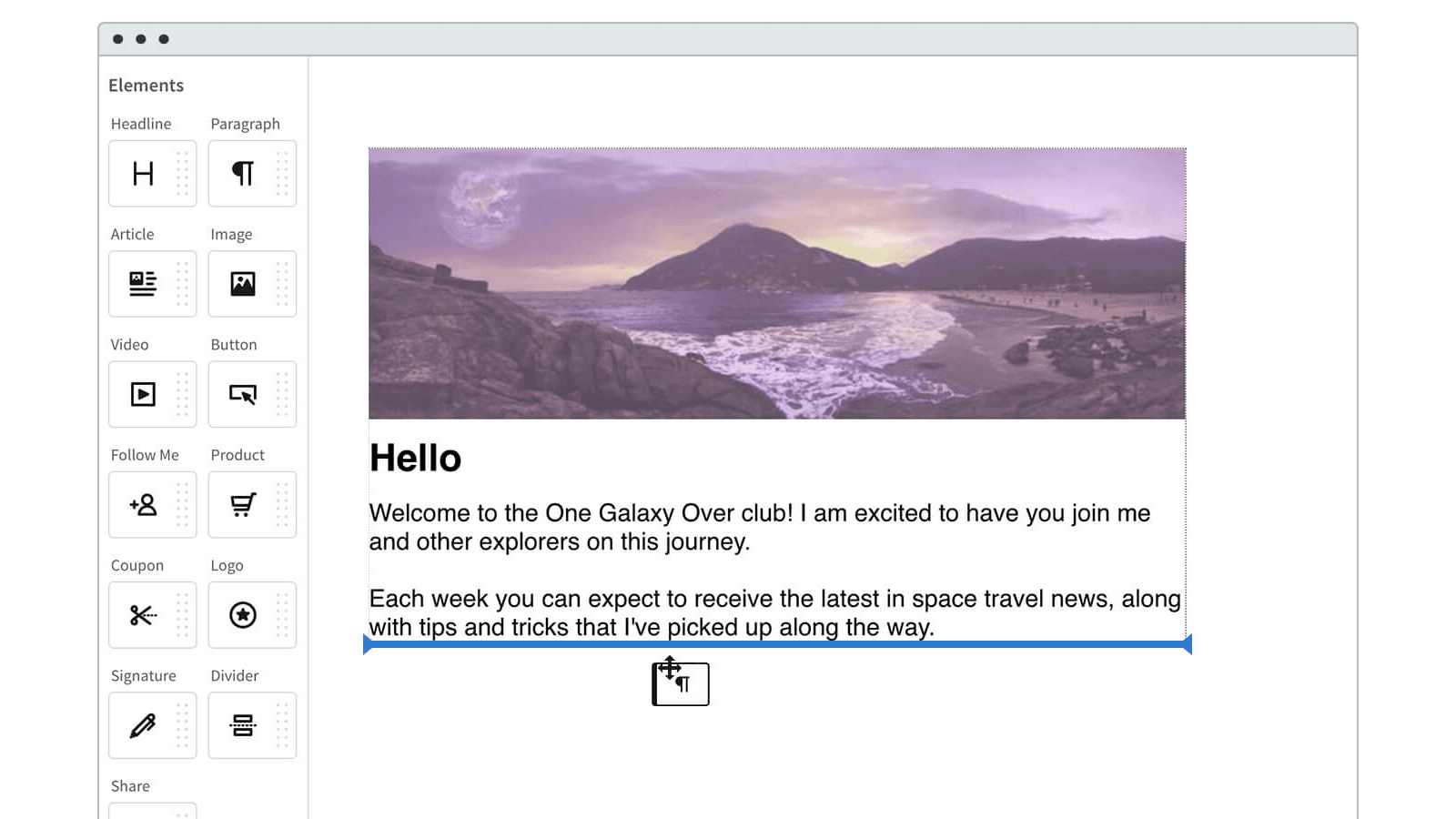Select the Video element icon
This screenshot has height=819, width=1456.
click(x=146, y=394)
